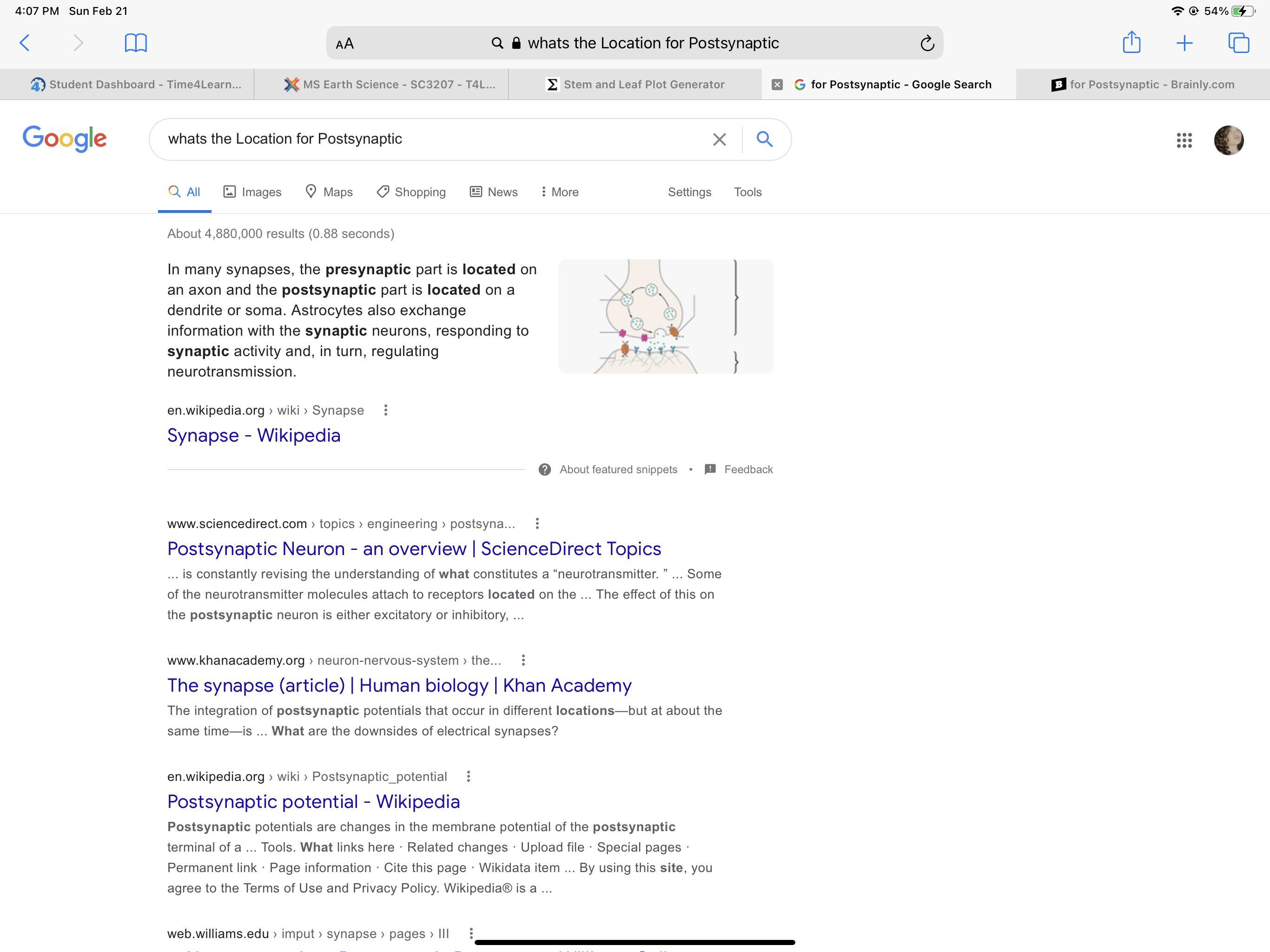Expand the More search filters menu
Viewport: 1270px width, 952px height.
tap(560, 192)
